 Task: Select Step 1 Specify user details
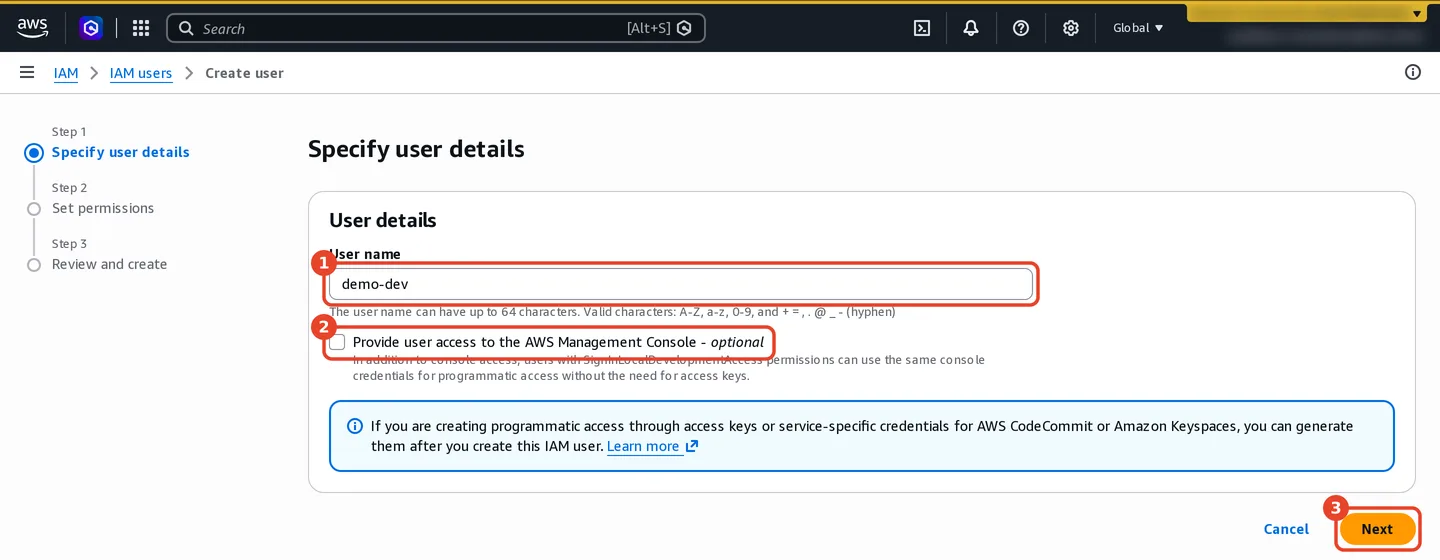click(120, 152)
